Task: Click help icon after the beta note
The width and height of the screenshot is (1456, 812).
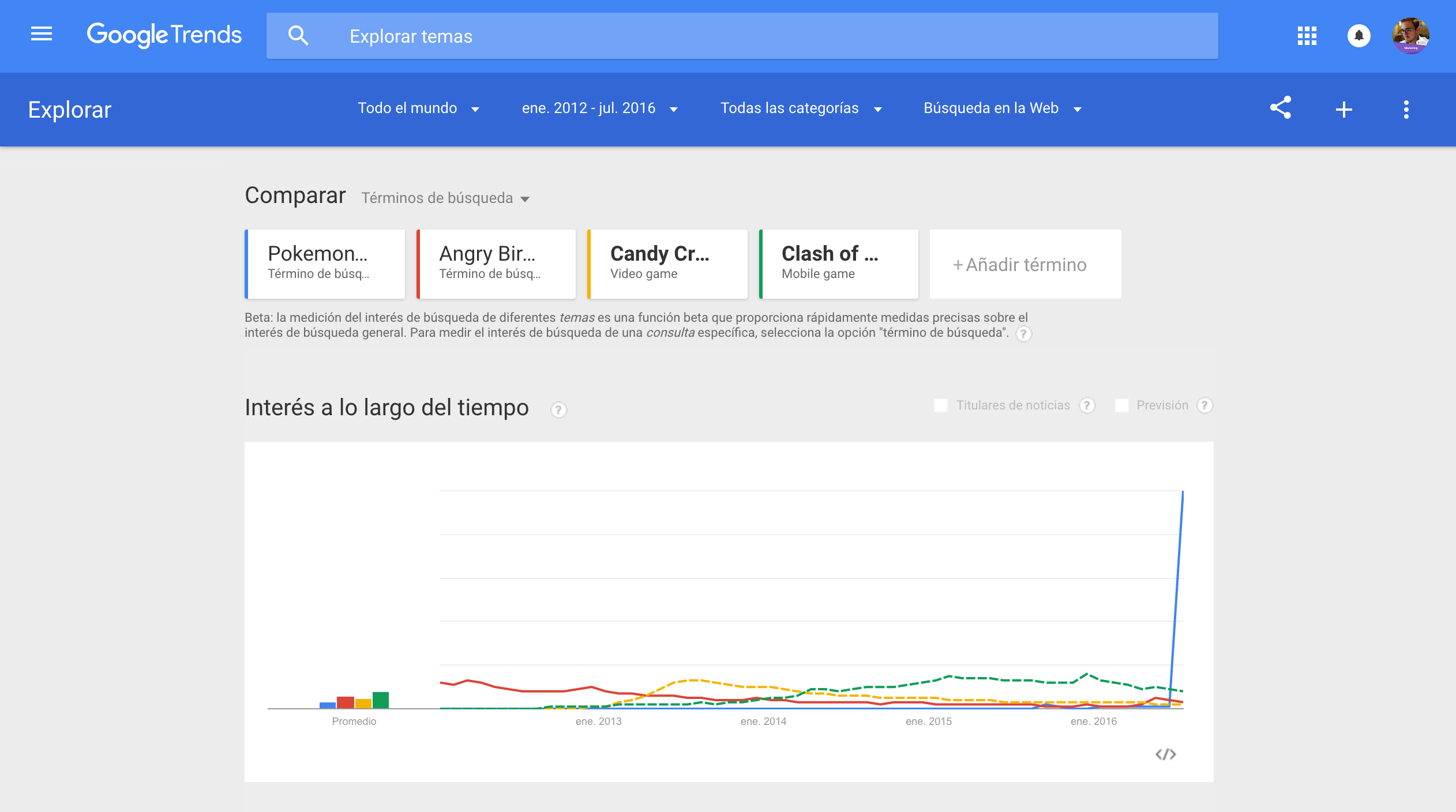Action: [x=1023, y=334]
